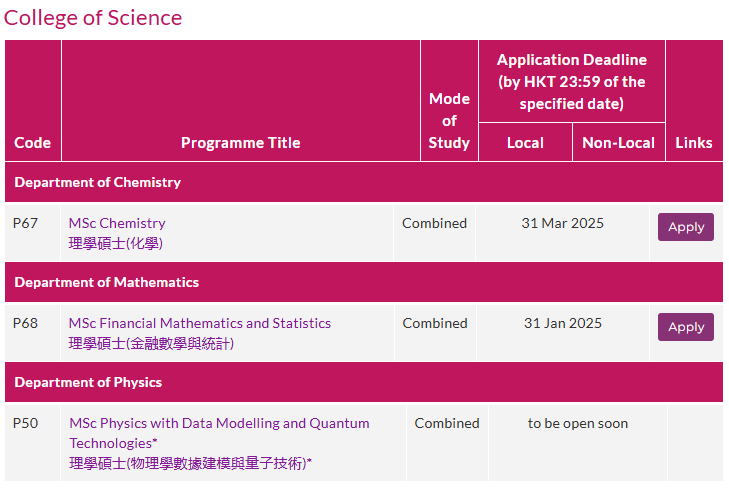Click Apply for P68 Financial Mathematics
The image size is (729, 490).
click(686, 327)
